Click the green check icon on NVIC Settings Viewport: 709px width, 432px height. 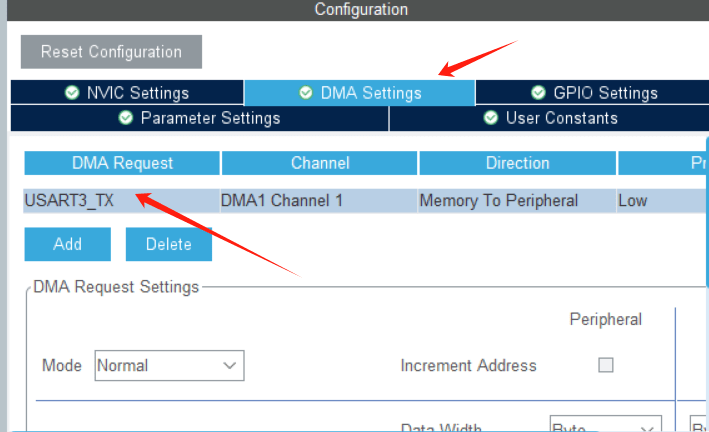click(x=72, y=93)
